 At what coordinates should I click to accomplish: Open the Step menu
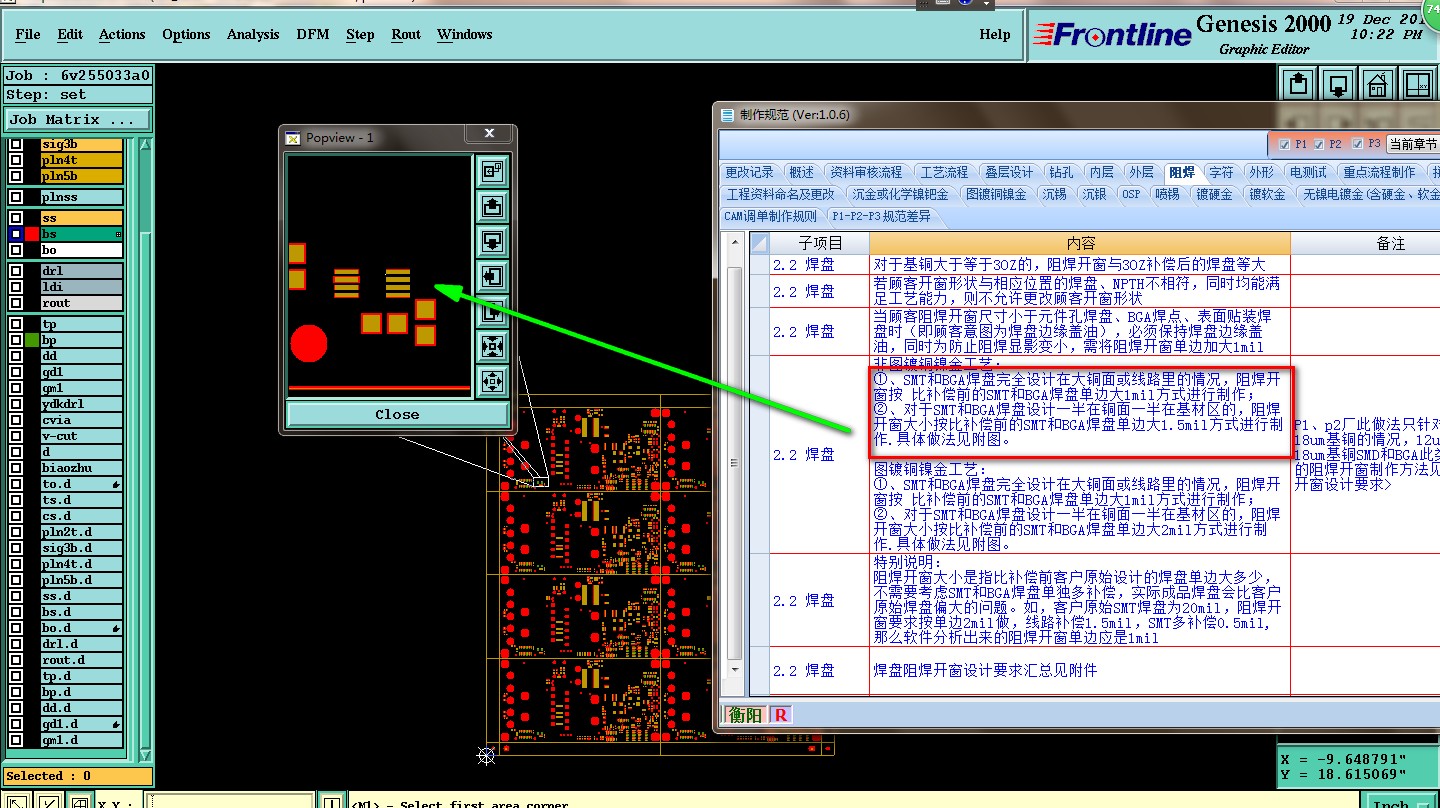click(x=360, y=34)
